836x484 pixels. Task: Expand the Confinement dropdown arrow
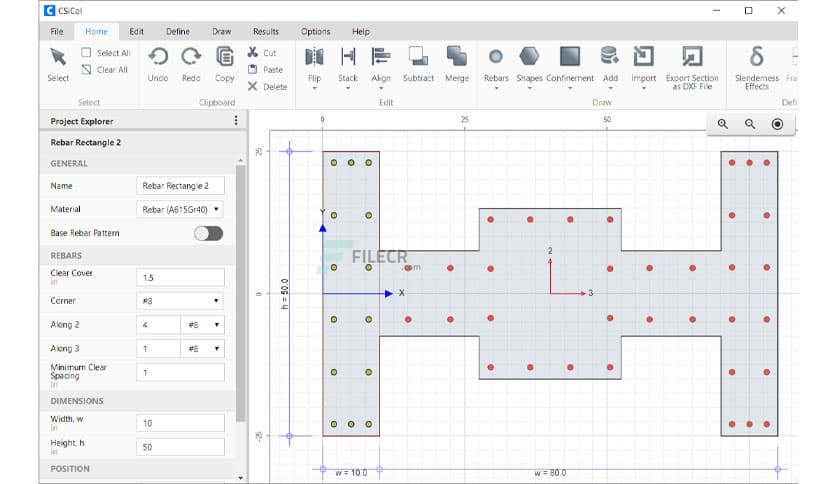tap(570, 89)
